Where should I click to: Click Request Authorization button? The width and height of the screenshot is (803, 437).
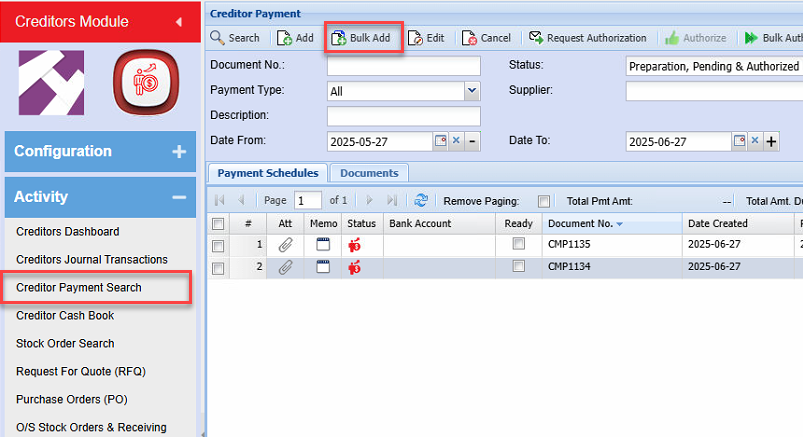click(588, 38)
